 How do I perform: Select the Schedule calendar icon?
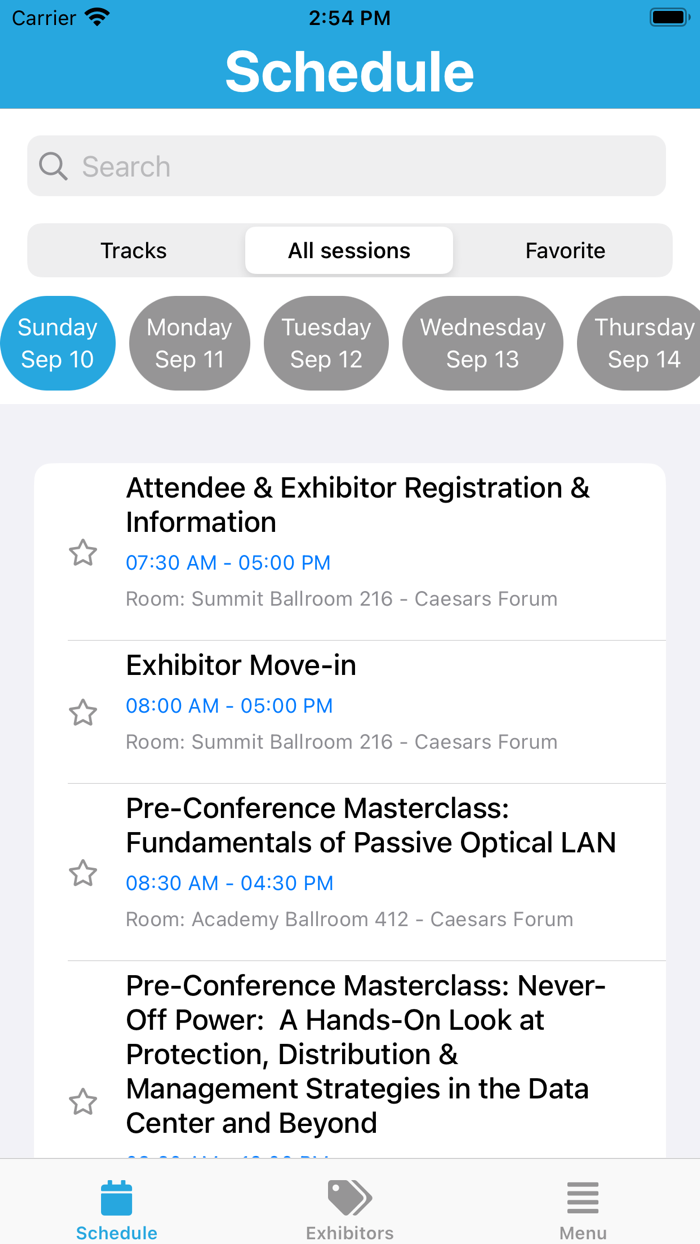(116, 1194)
